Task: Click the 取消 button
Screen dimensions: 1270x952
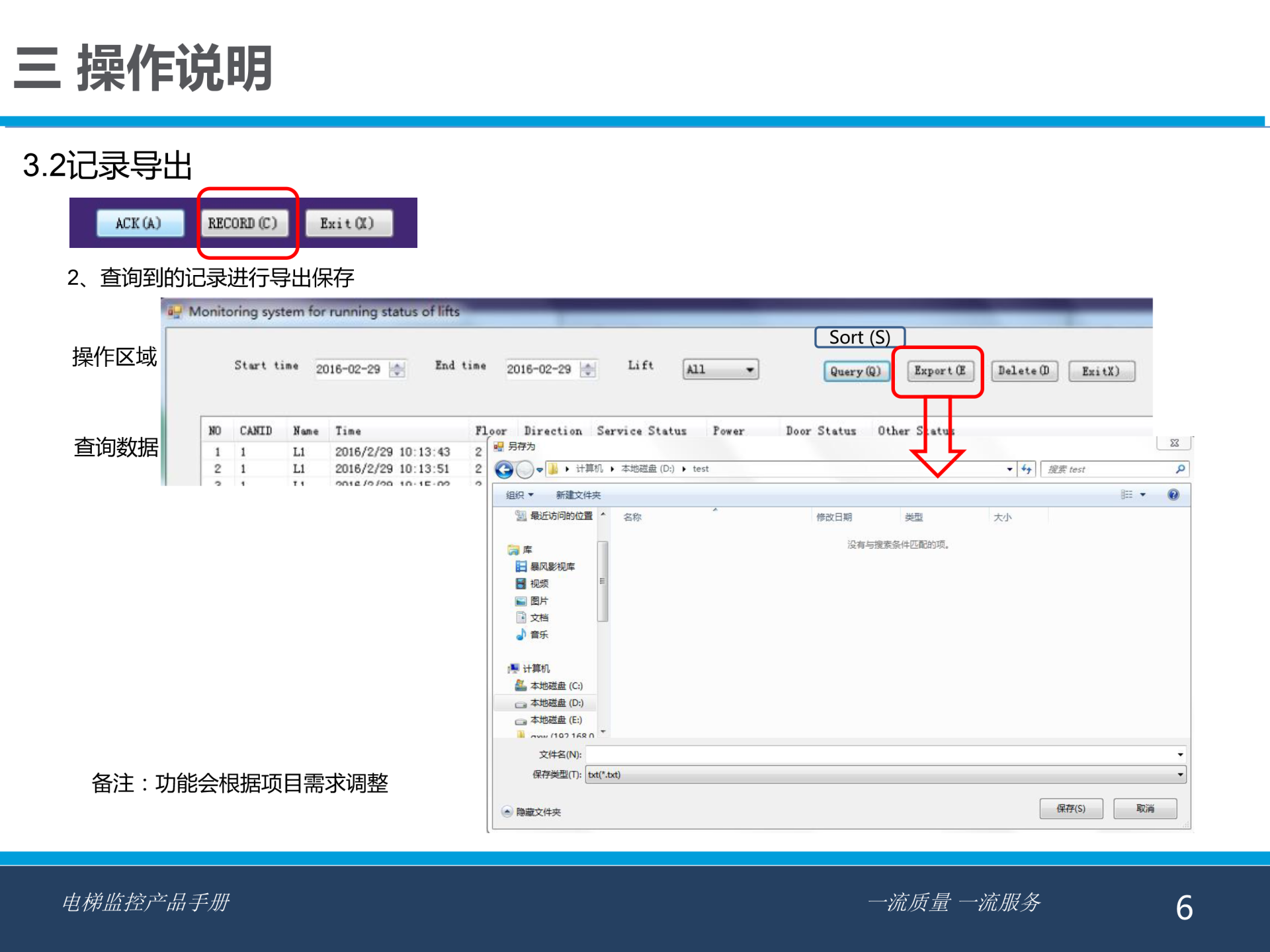Action: coord(1145,809)
